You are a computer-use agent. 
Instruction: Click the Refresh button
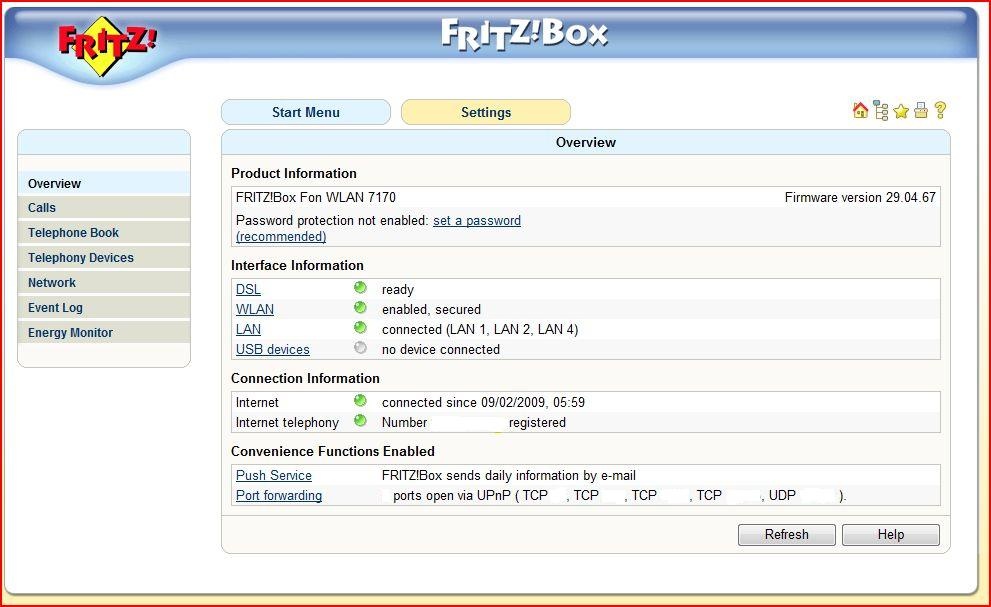tap(787, 535)
